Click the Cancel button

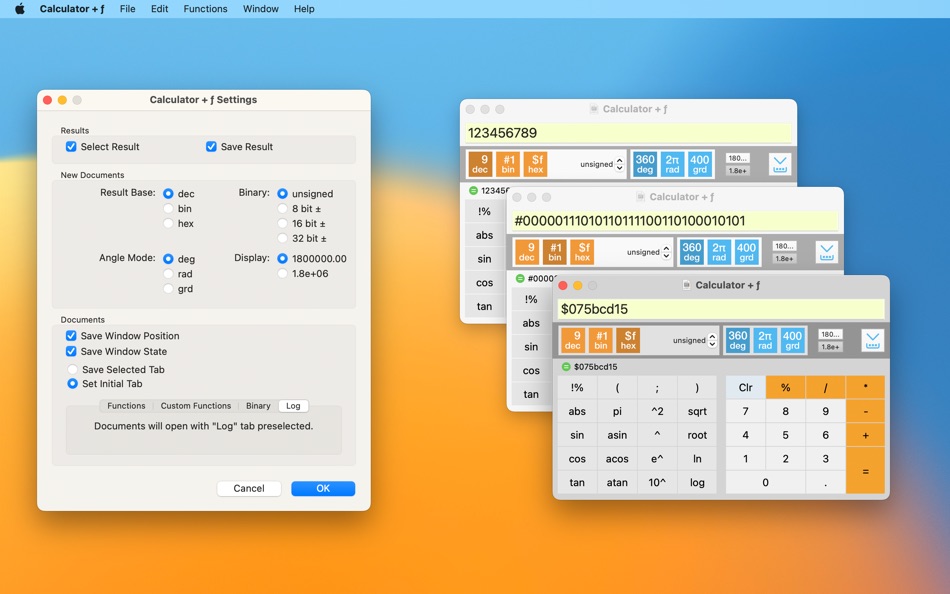[x=249, y=489]
